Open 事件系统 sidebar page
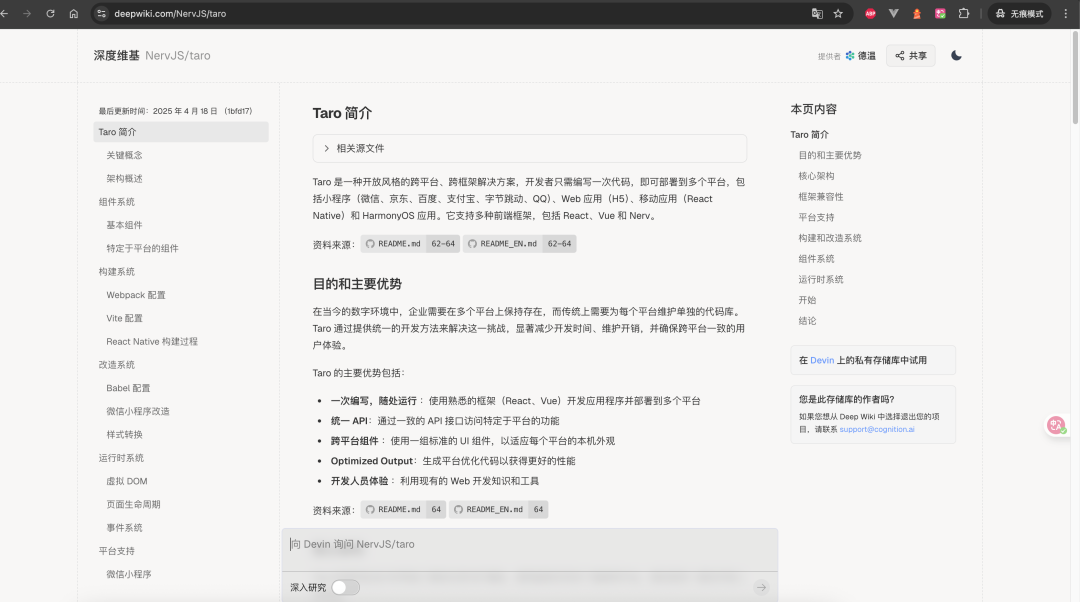The height and width of the screenshot is (602, 1080). tap(124, 528)
